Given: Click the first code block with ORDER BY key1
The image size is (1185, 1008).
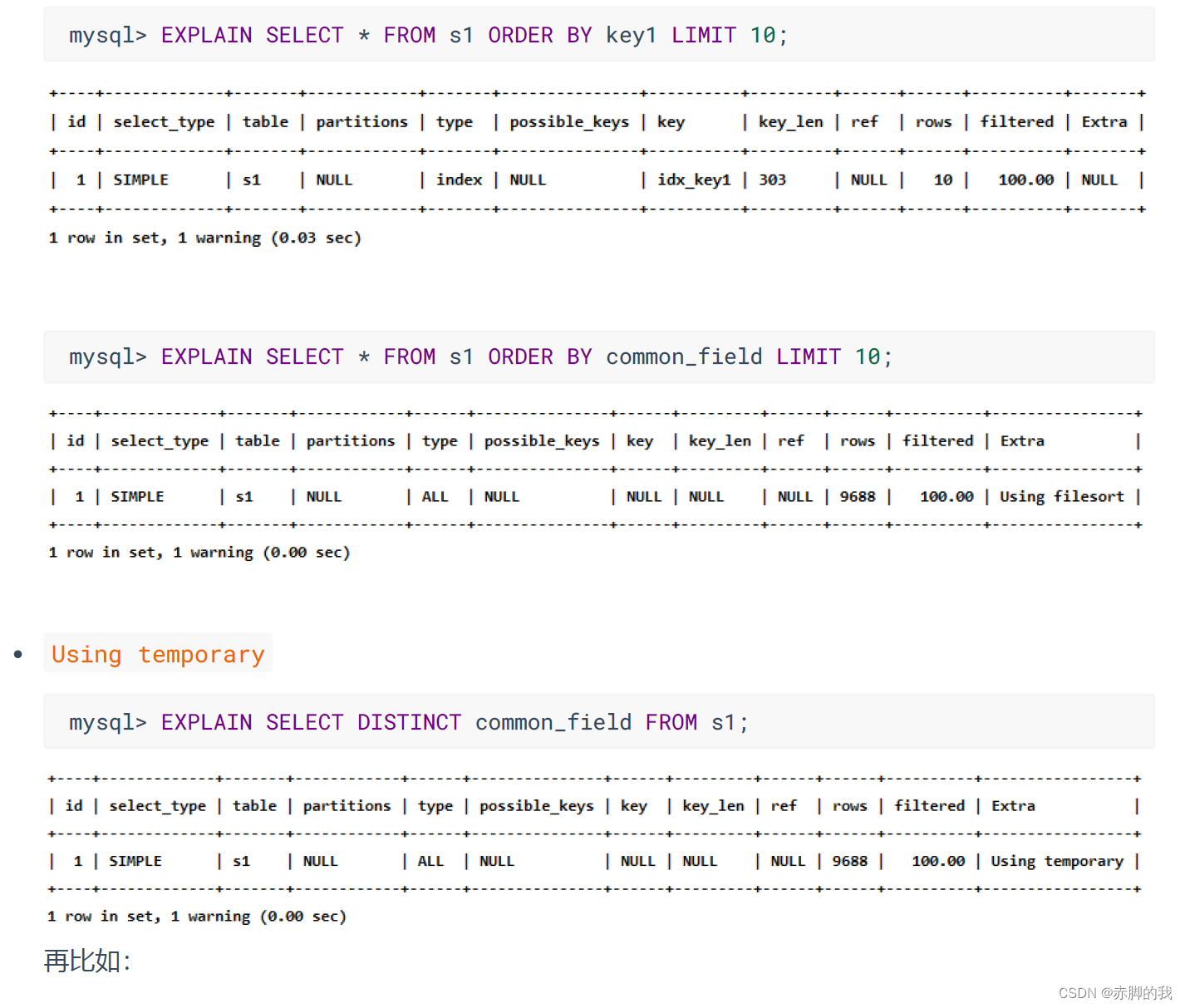Looking at the screenshot, I should pos(599,35).
